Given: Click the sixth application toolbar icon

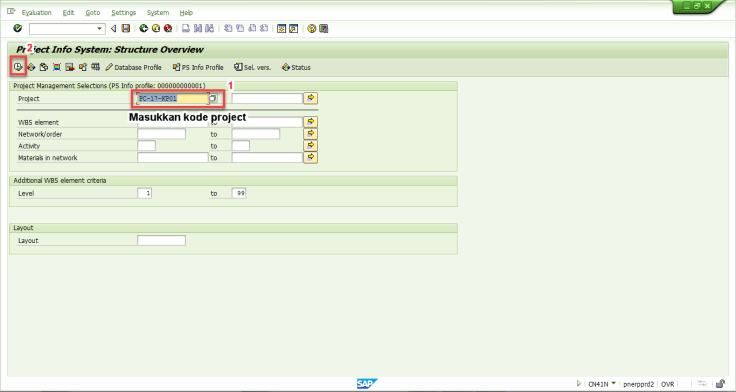Looking at the screenshot, I should pos(83,67).
